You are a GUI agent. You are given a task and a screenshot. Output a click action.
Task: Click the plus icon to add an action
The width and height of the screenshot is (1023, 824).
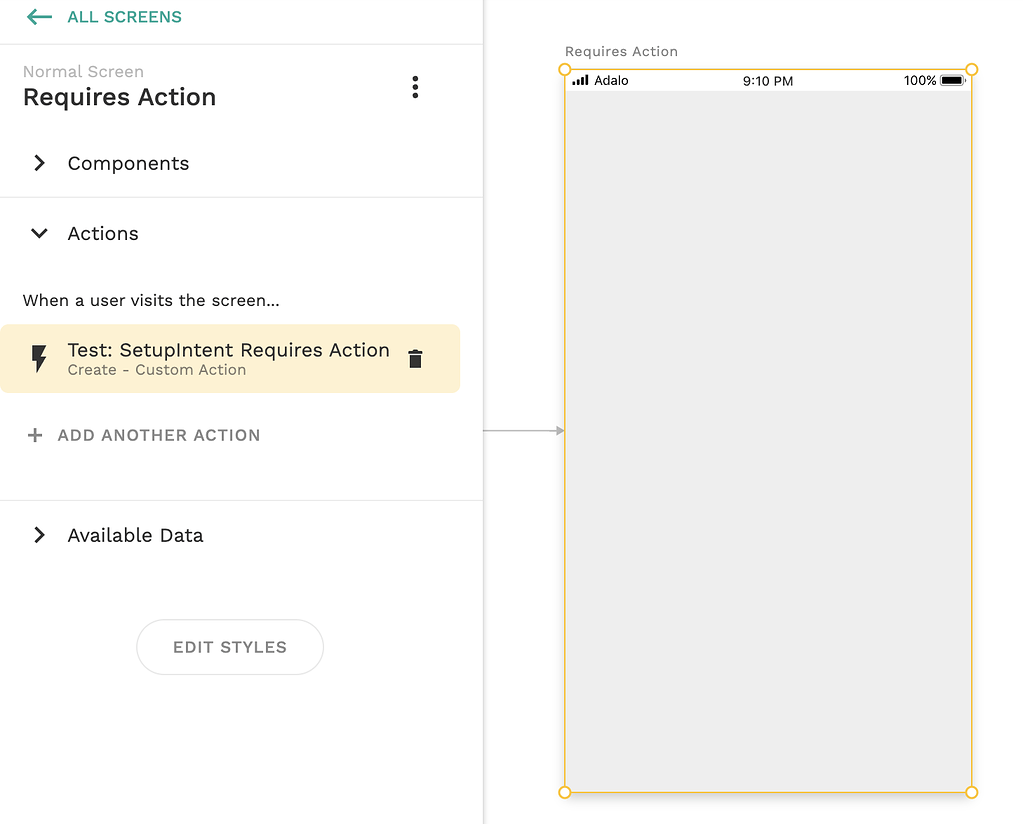tap(35, 435)
